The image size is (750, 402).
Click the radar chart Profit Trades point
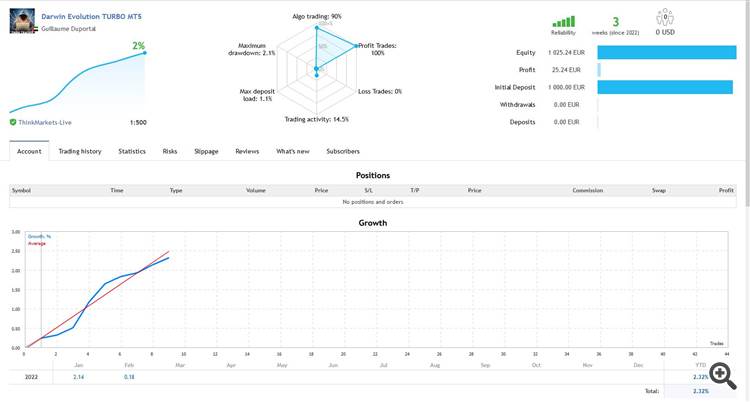(x=356, y=46)
